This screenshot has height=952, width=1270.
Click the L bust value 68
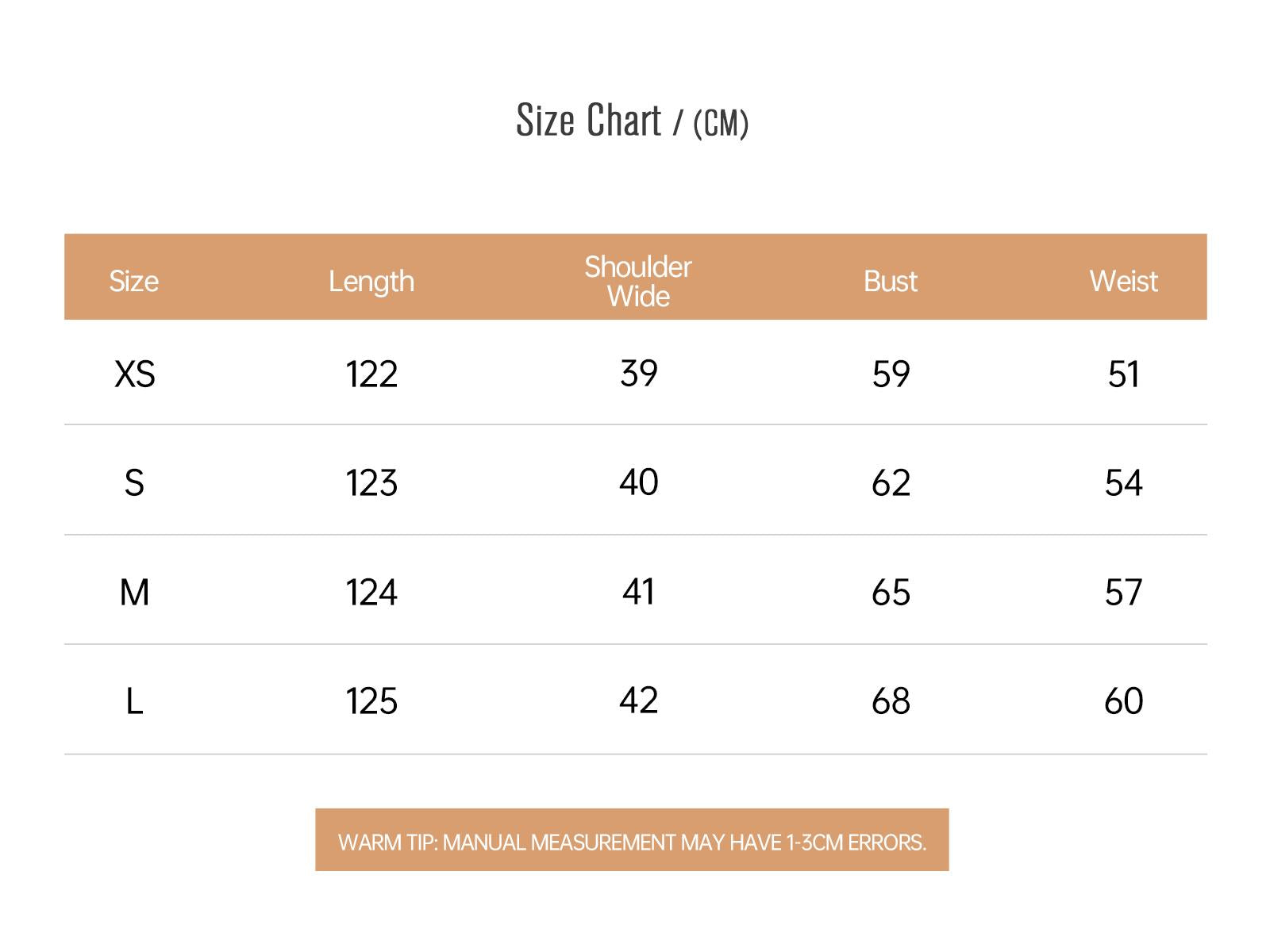(x=891, y=701)
